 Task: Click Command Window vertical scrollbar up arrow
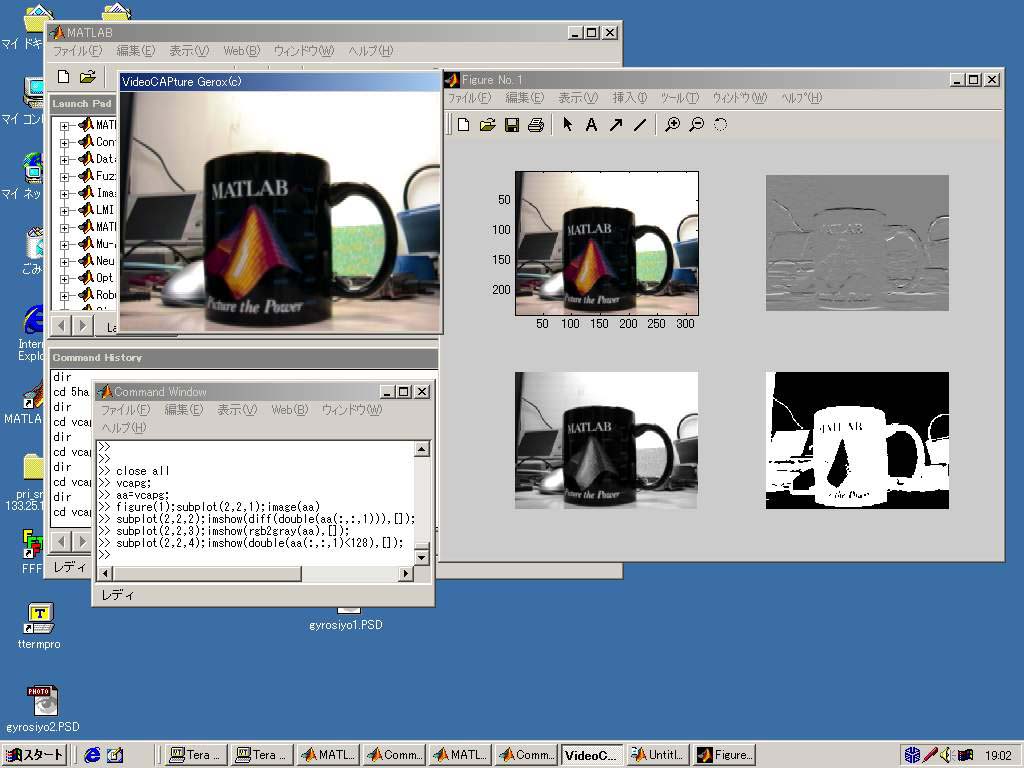pos(422,449)
